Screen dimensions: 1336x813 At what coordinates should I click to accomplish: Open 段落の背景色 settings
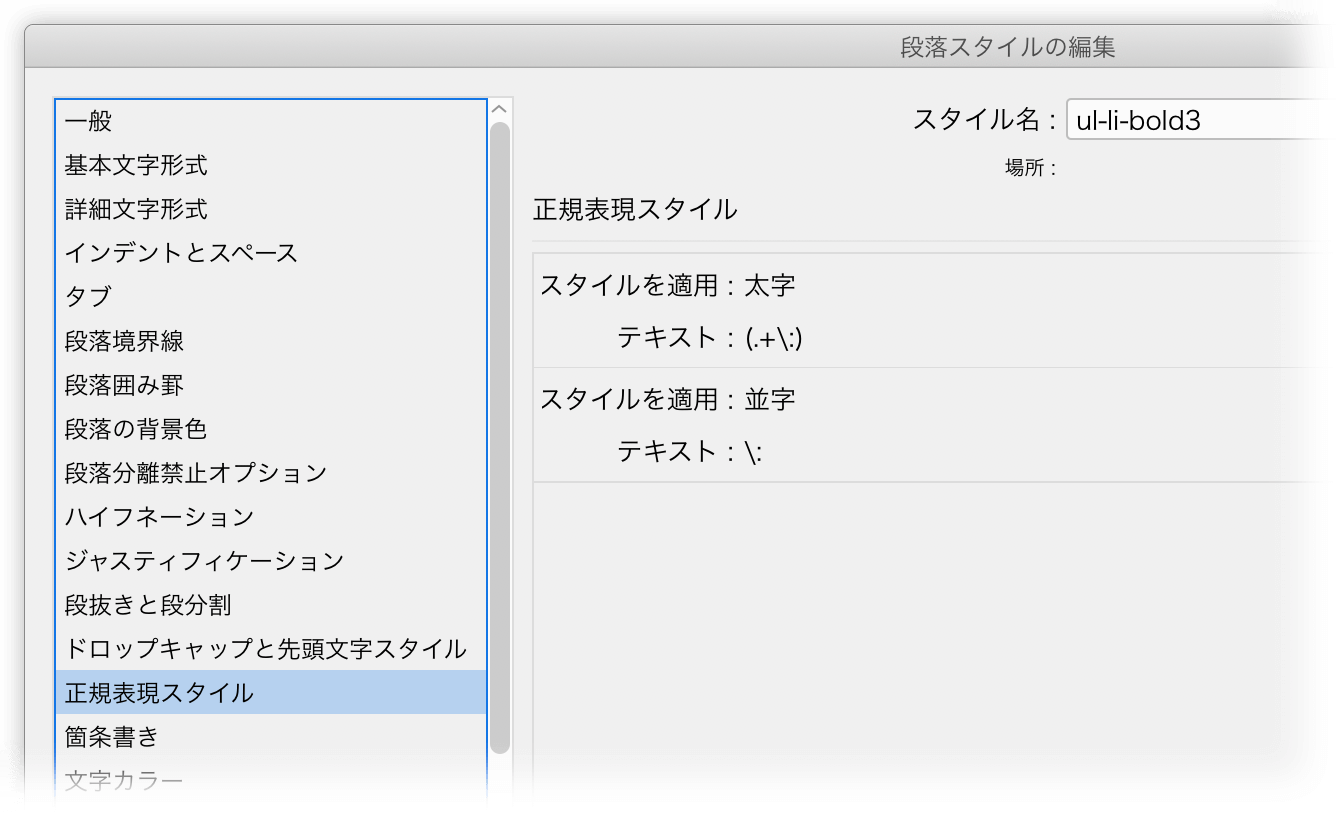[x=271, y=429]
